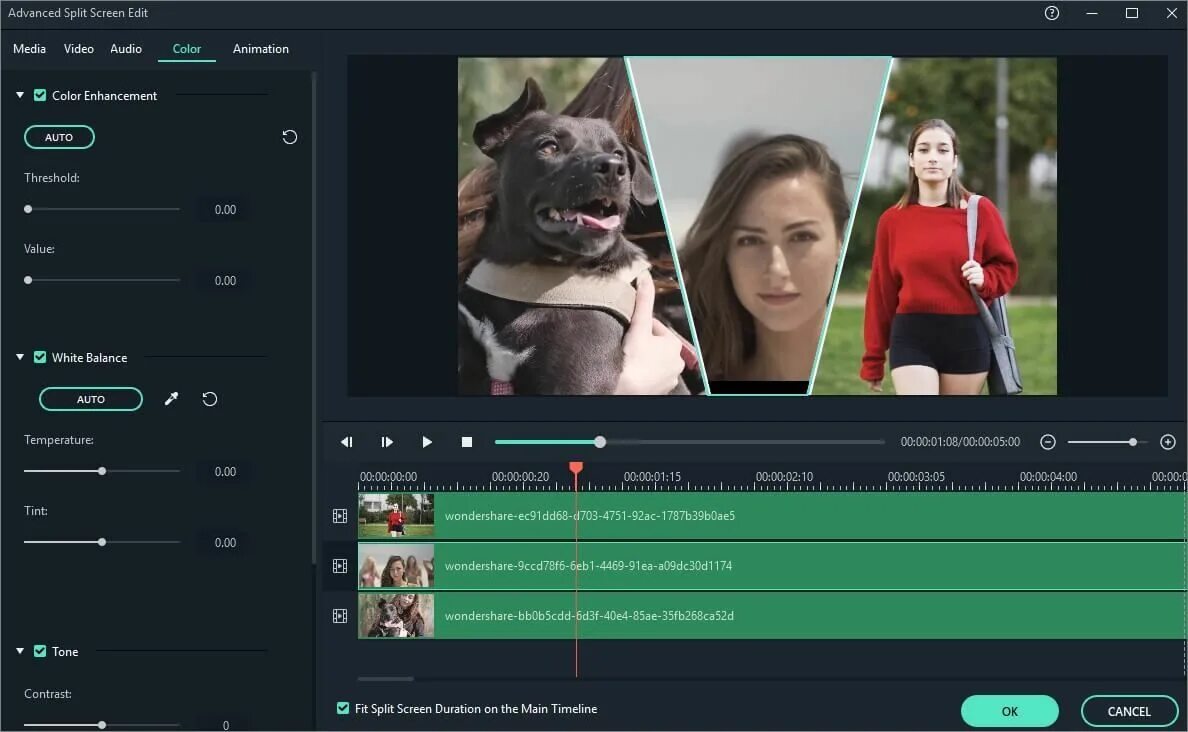Pick white balance with eyedropper tool
The width and height of the screenshot is (1188, 732).
click(x=171, y=399)
